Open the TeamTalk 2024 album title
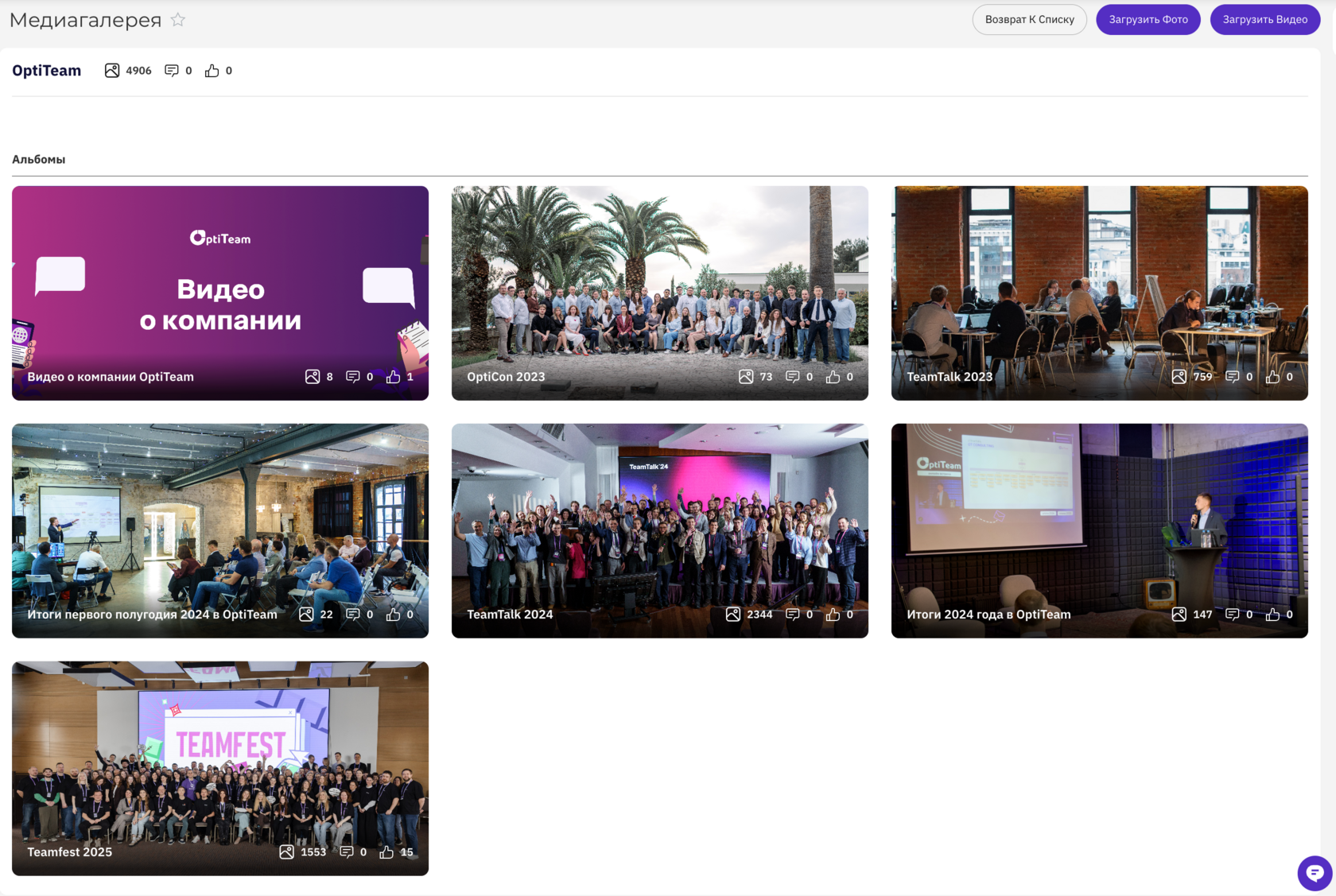The image size is (1336, 896). (x=510, y=615)
